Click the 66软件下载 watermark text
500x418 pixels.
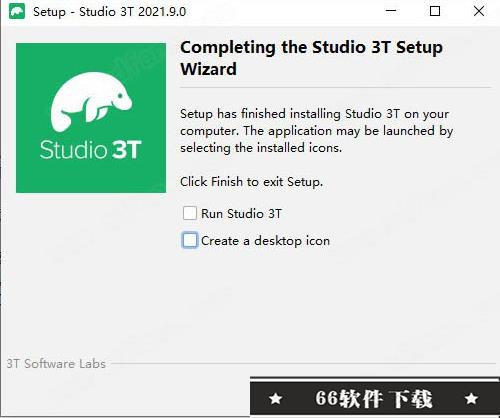373,398
